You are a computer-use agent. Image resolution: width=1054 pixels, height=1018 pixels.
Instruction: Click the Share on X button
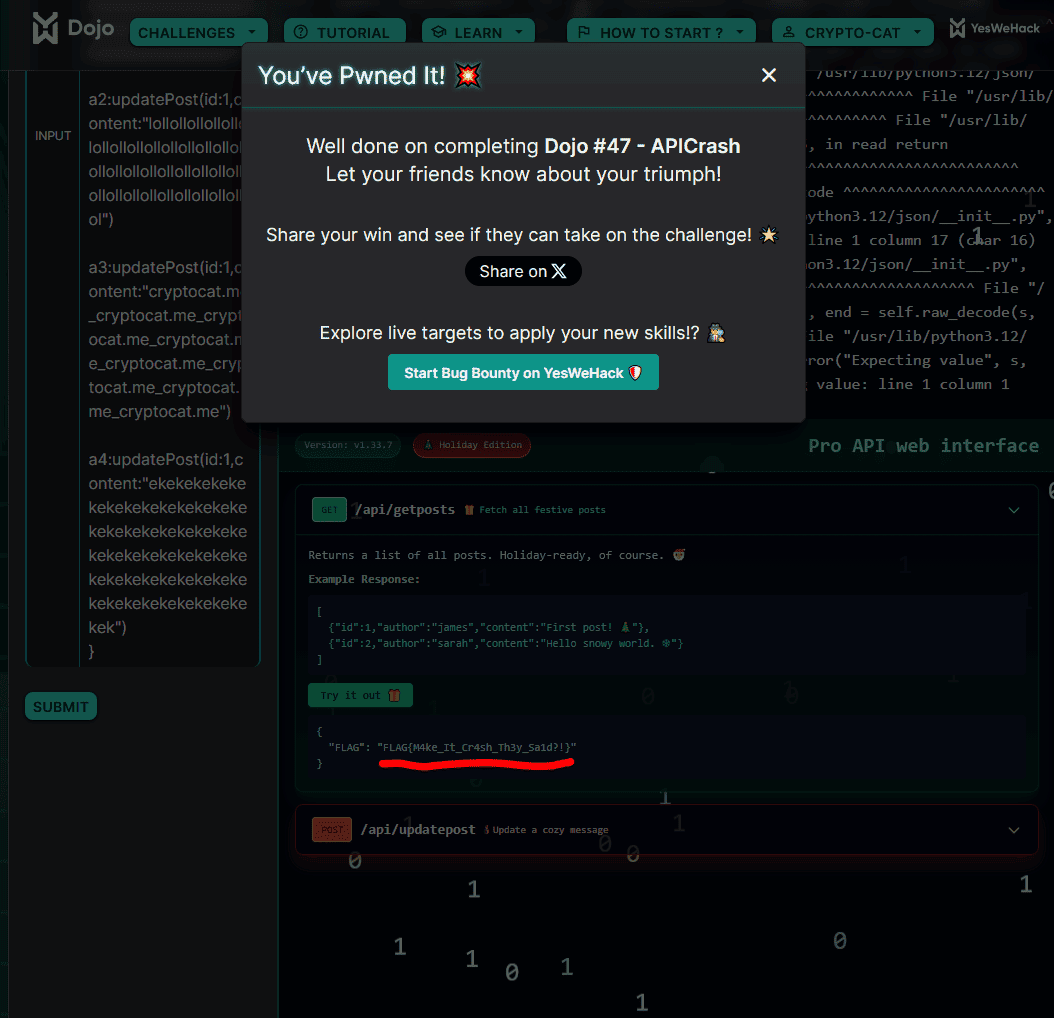coord(523,271)
